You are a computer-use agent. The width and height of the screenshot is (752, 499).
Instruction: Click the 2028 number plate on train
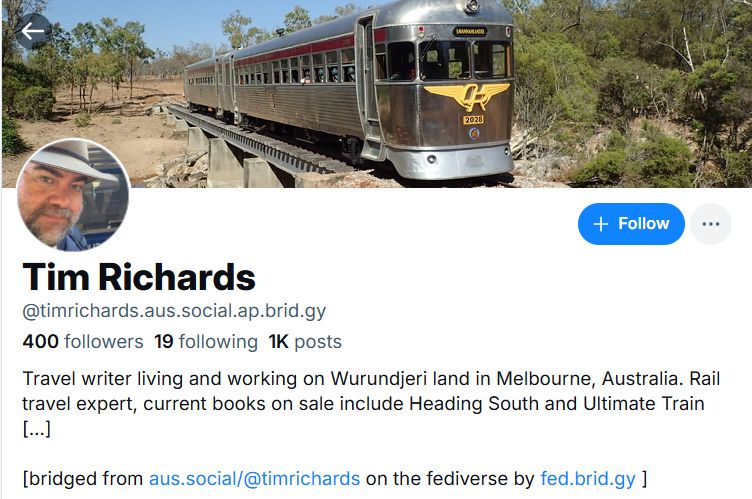(x=473, y=119)
